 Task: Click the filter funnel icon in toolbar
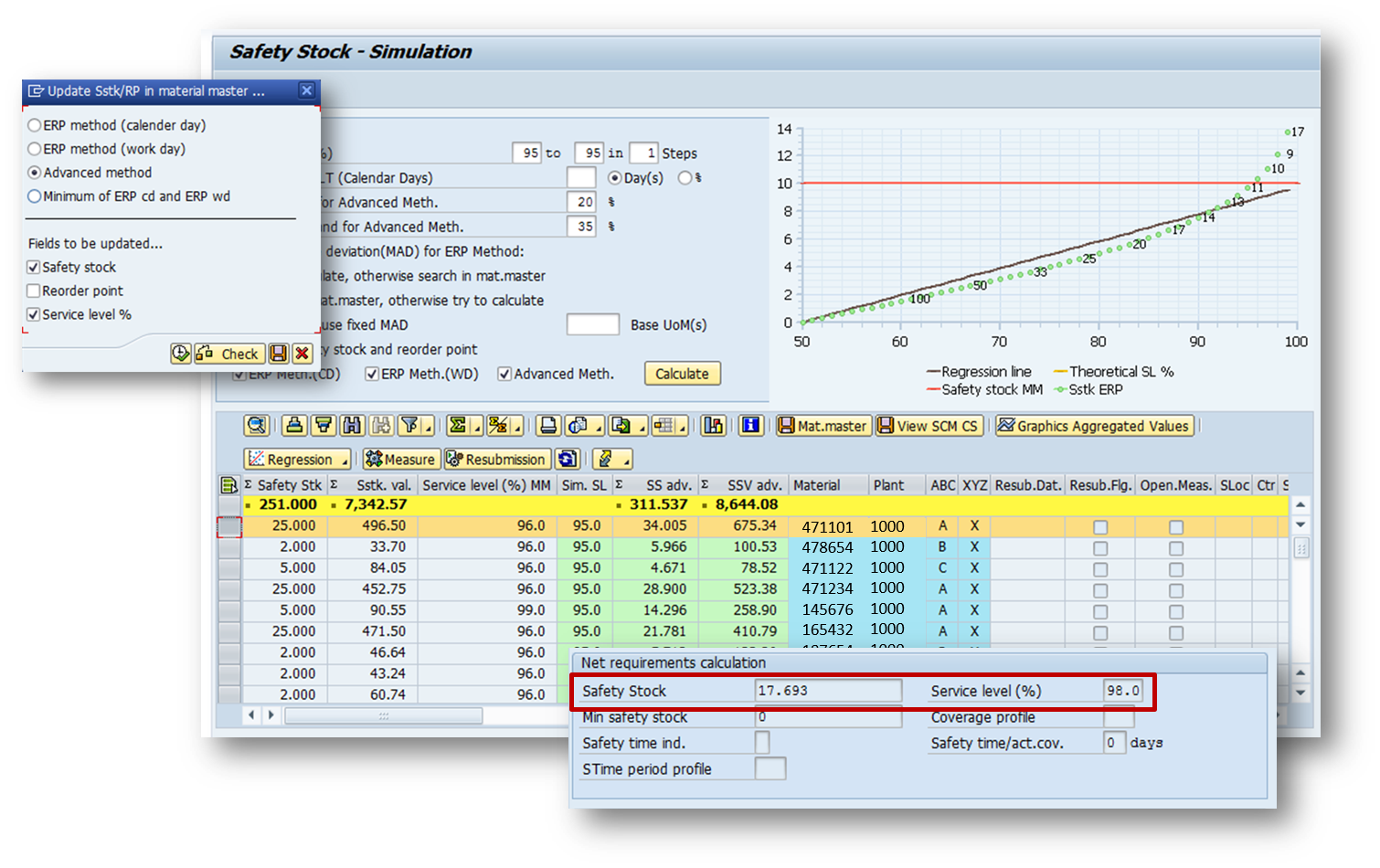click(x=409, y=425)
